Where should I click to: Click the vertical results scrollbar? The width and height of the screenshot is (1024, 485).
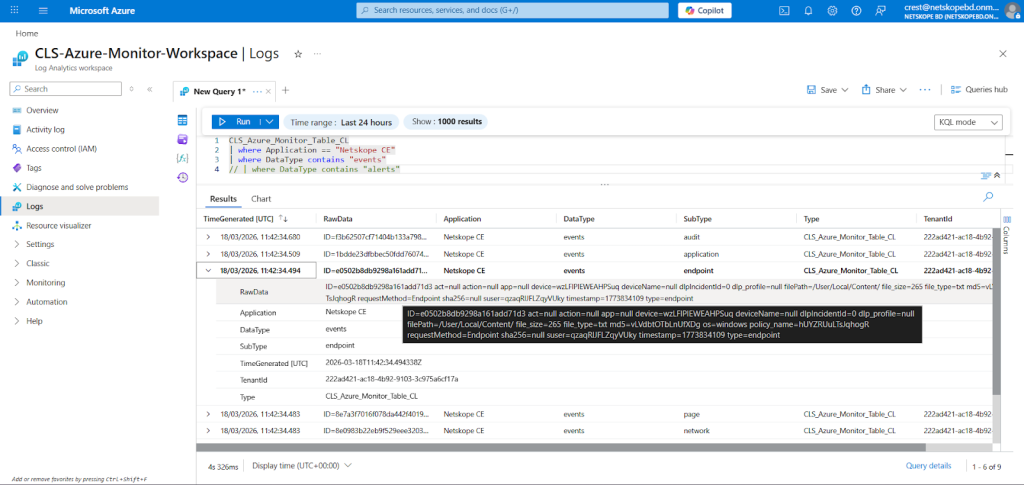click(996, 311)
